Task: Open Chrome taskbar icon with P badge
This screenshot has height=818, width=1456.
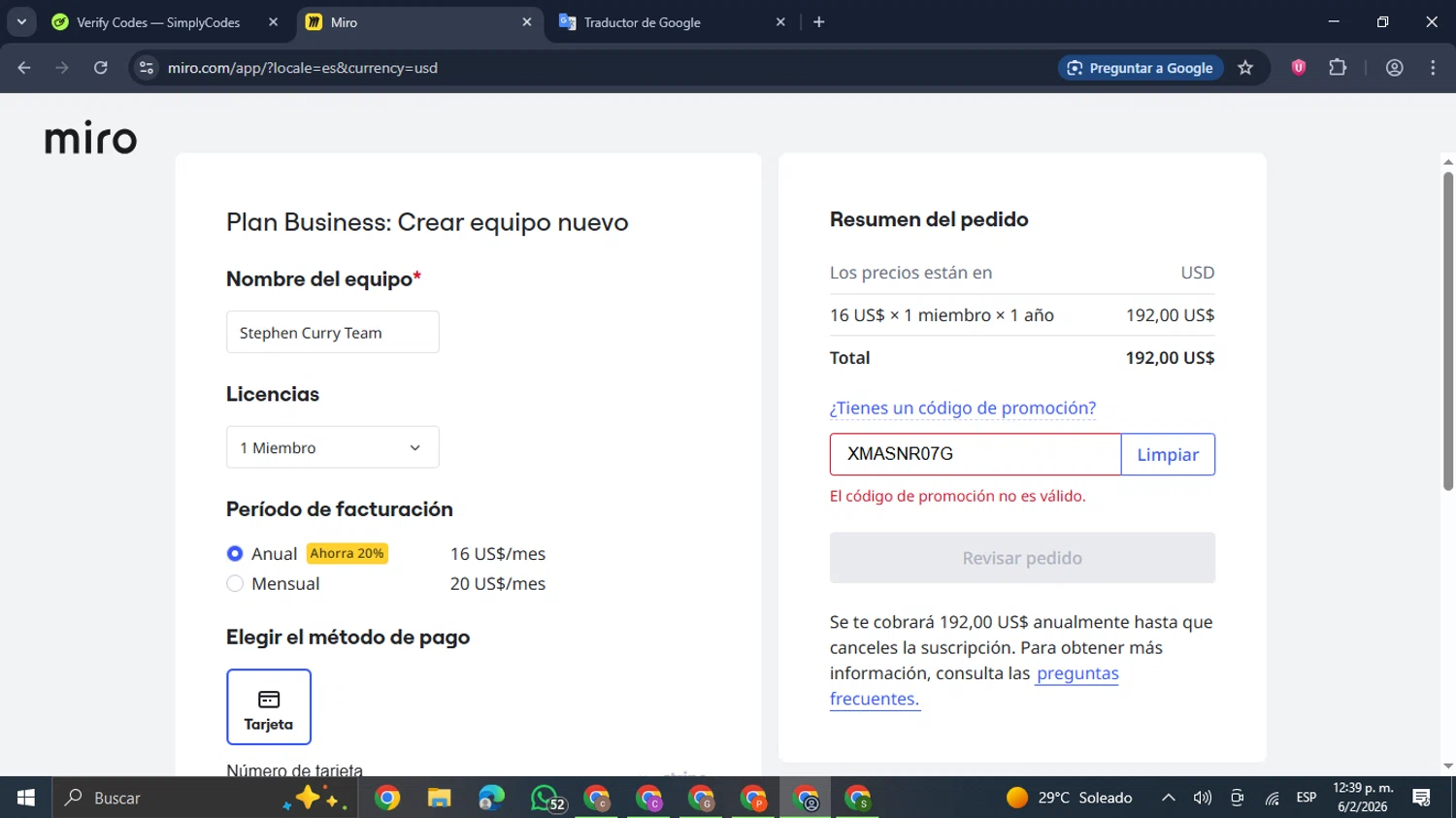Action: (x=754, y=798)
